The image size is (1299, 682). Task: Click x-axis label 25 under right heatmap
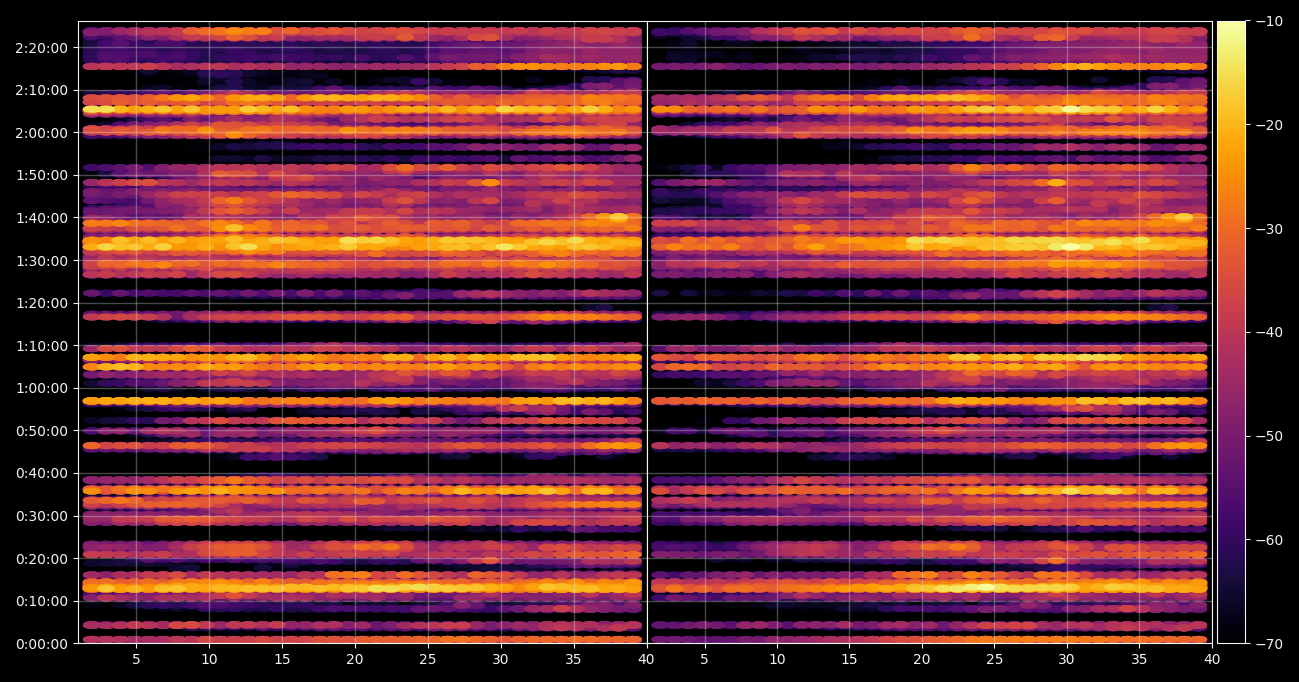994,659
